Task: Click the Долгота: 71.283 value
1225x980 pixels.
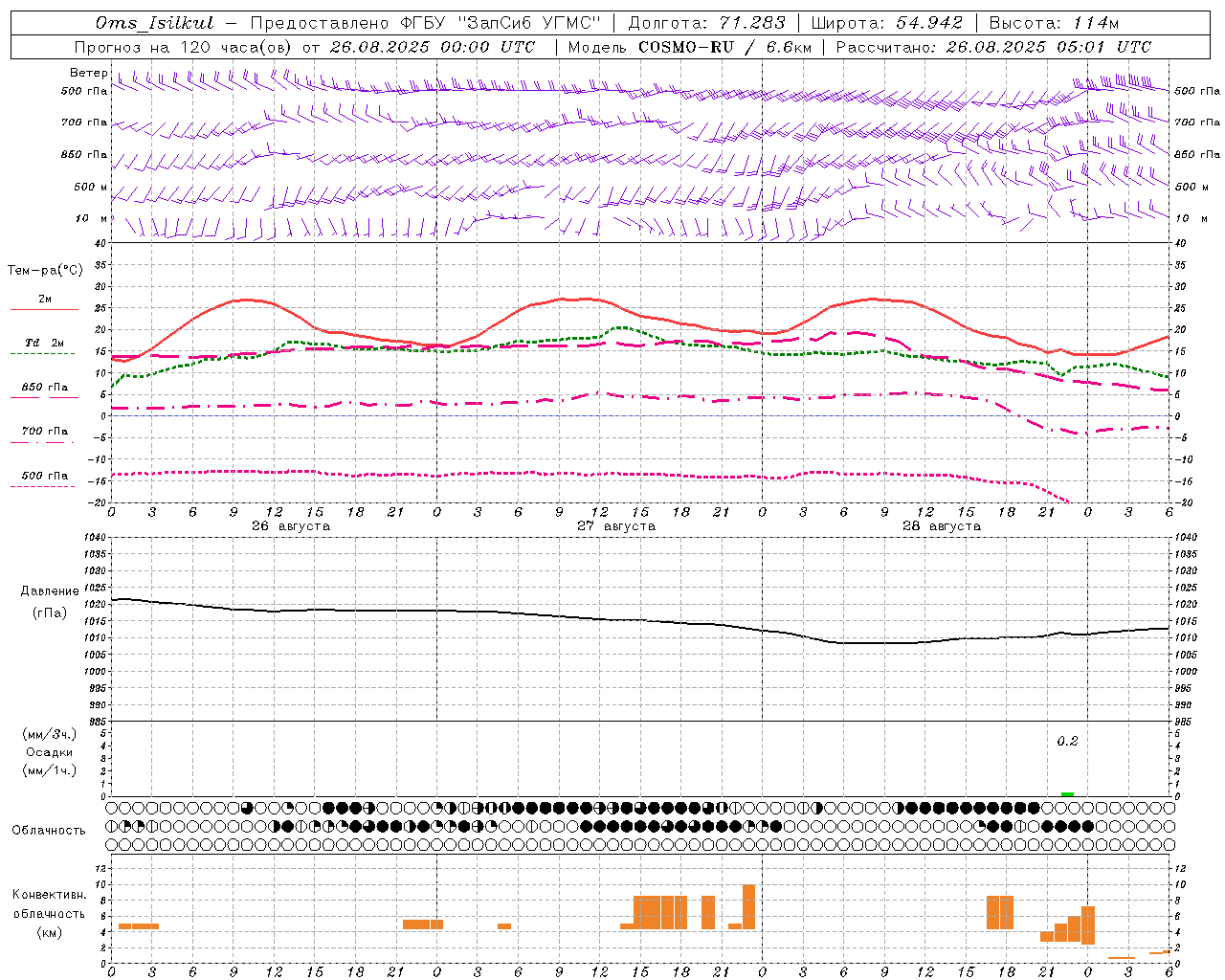Action: tap(706, 23)
